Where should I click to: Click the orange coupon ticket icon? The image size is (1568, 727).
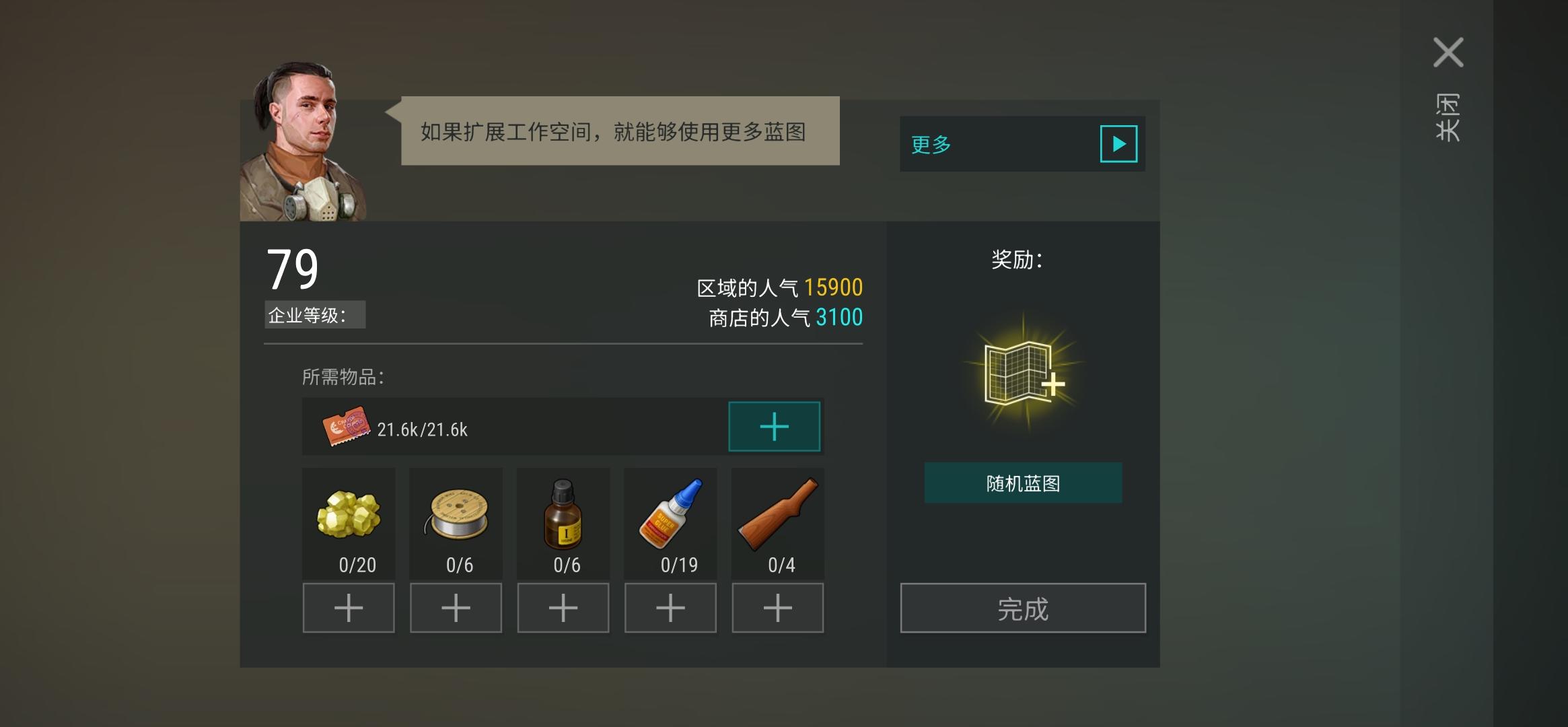point(346,427)
